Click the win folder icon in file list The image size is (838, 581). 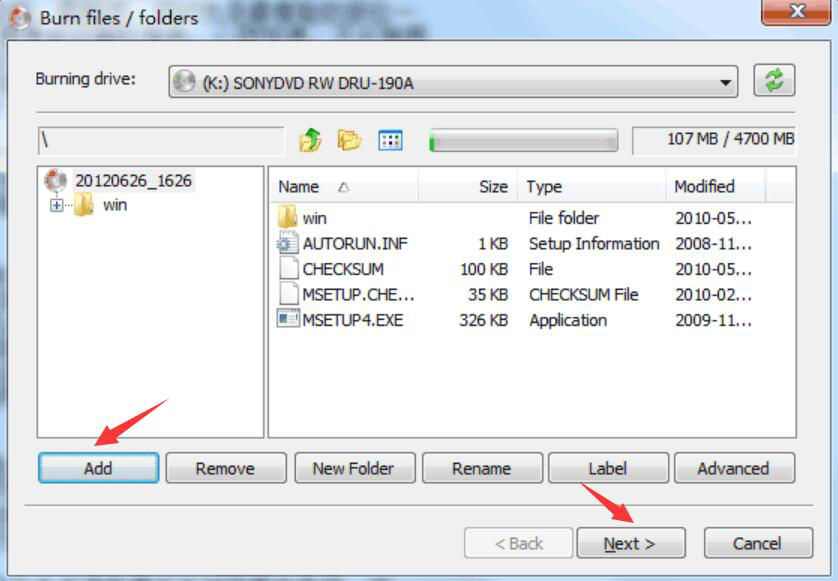click(288, 218)
